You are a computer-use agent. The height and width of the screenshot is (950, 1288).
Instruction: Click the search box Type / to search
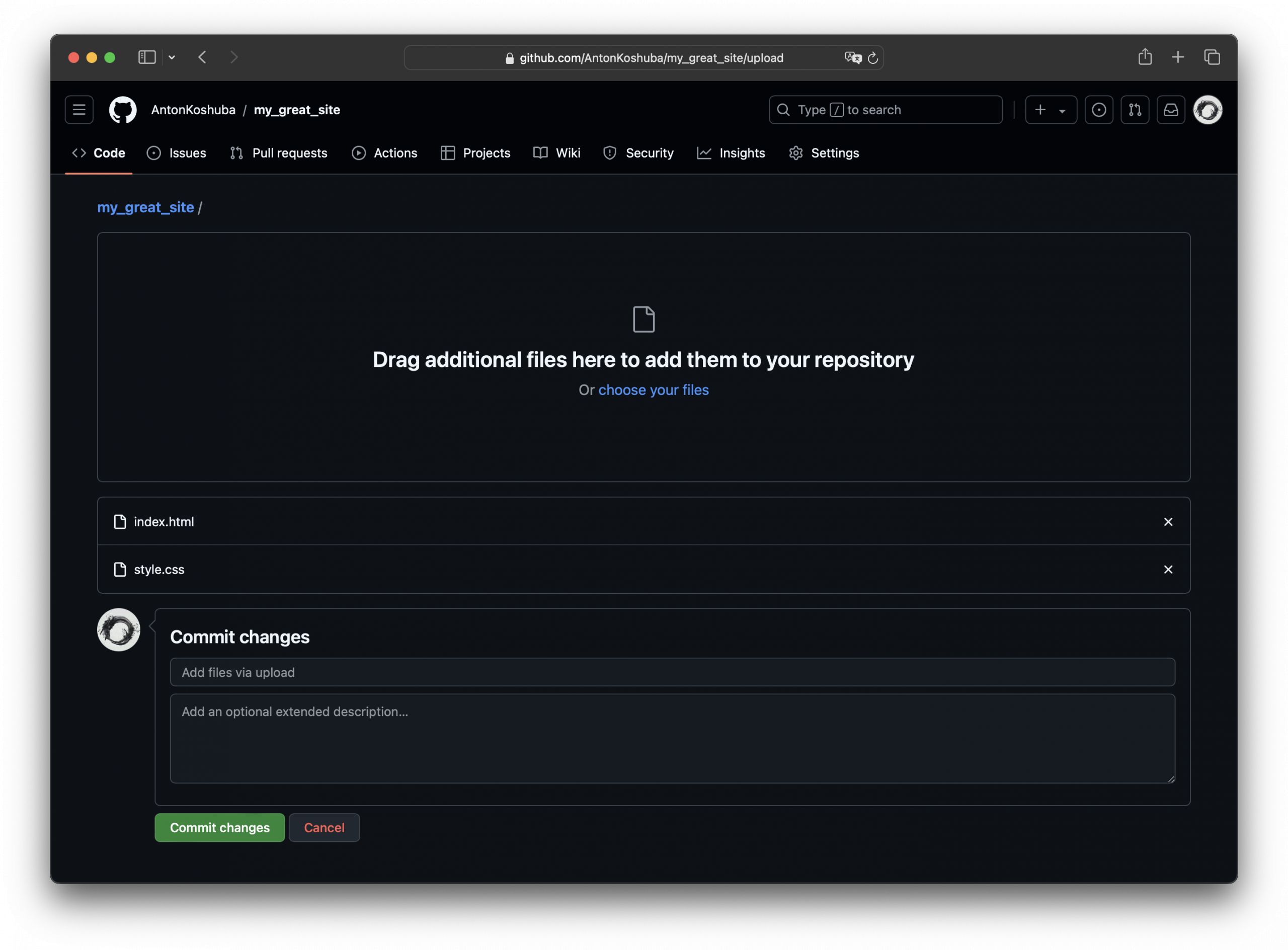coord(886,110)
